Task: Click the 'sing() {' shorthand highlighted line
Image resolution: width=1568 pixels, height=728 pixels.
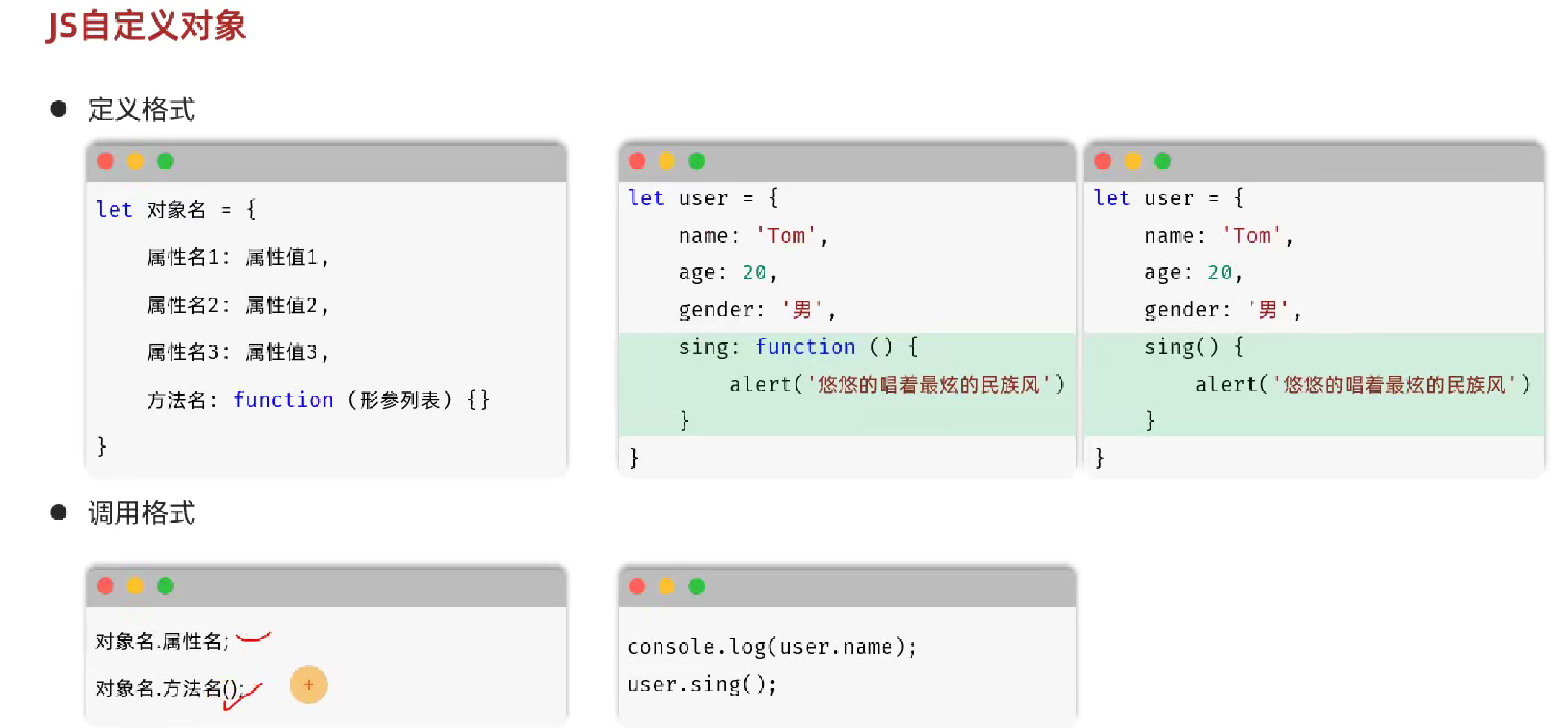Action: (x=1193, y=347)
